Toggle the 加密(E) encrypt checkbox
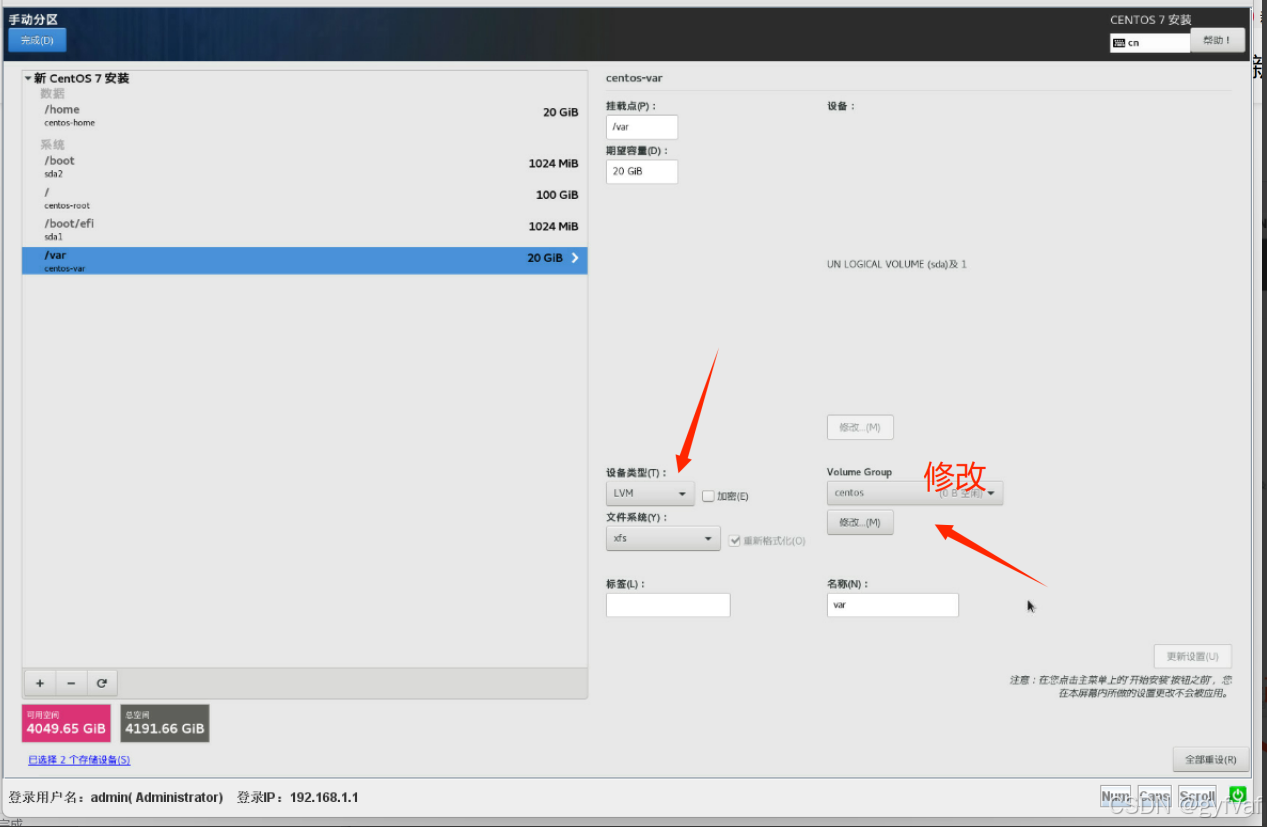Image resolution: width=1267 pixels, height=827 pixels. [708, 496]
